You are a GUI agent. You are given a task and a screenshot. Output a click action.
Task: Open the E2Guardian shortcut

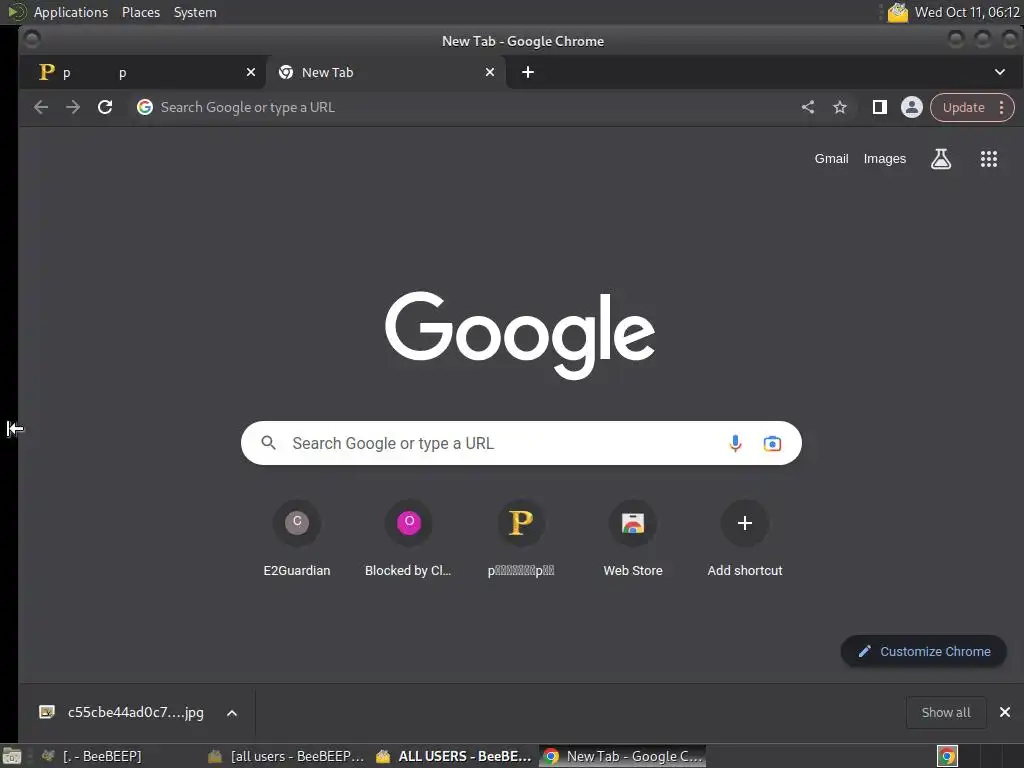(296, 539)
